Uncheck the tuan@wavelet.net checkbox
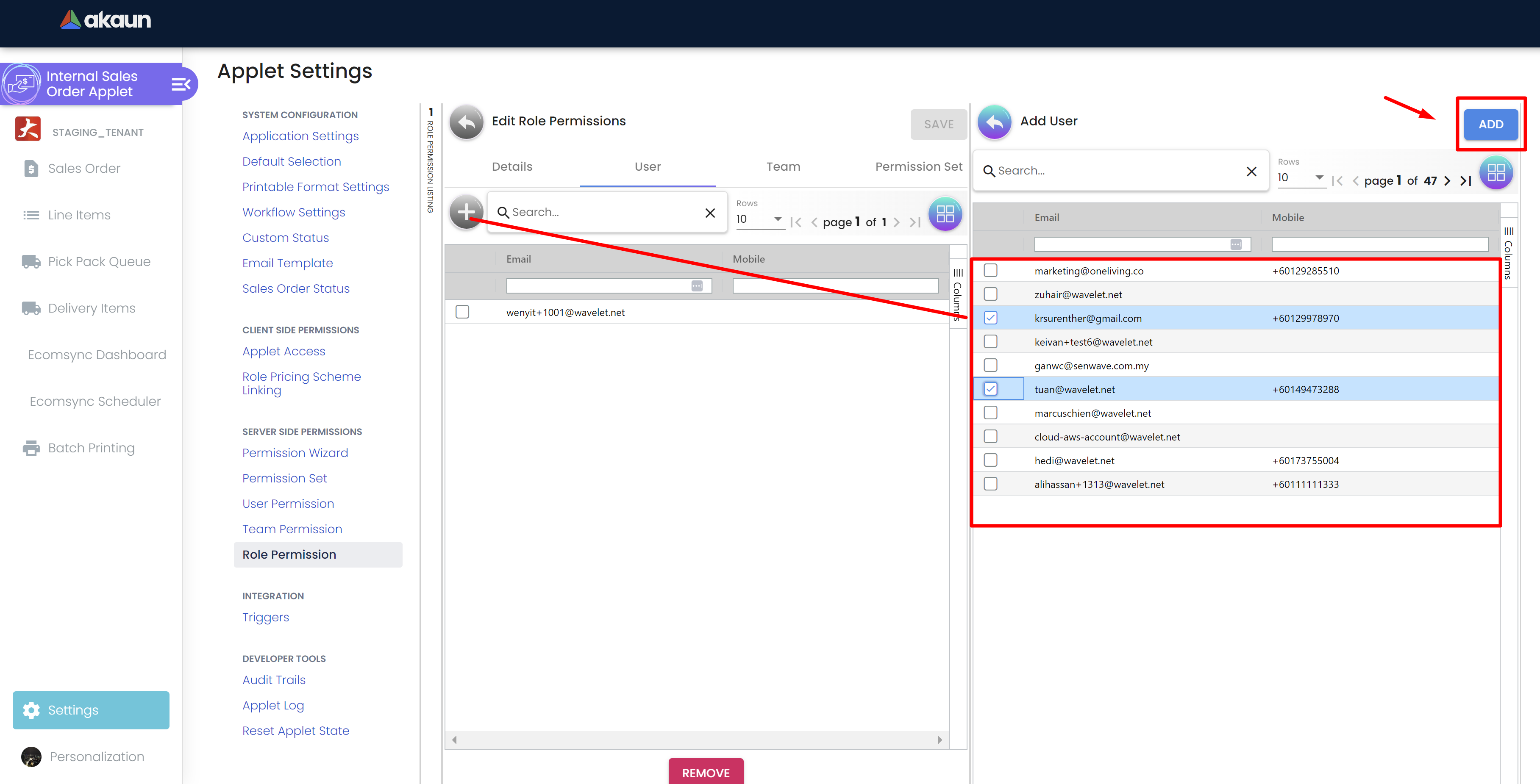Image resolution: width=1540 pixels, height=784 pixels. coord(990,389)
